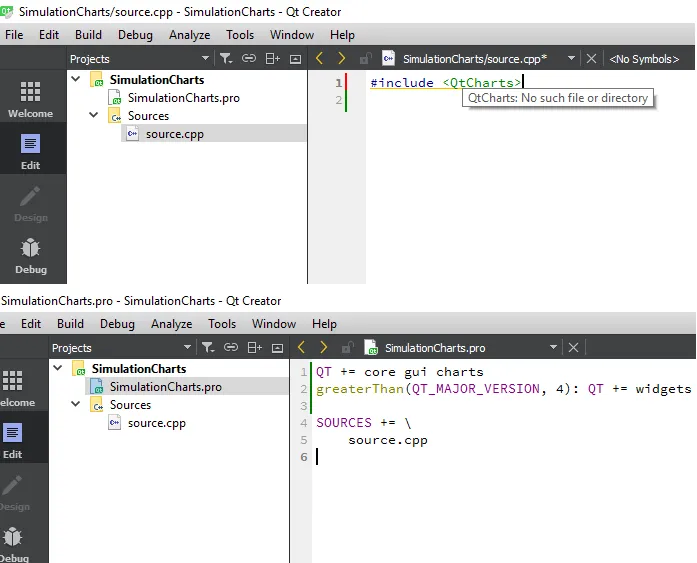
Task: Select source.cpp in bottom project tree
Action: [156, 423]
